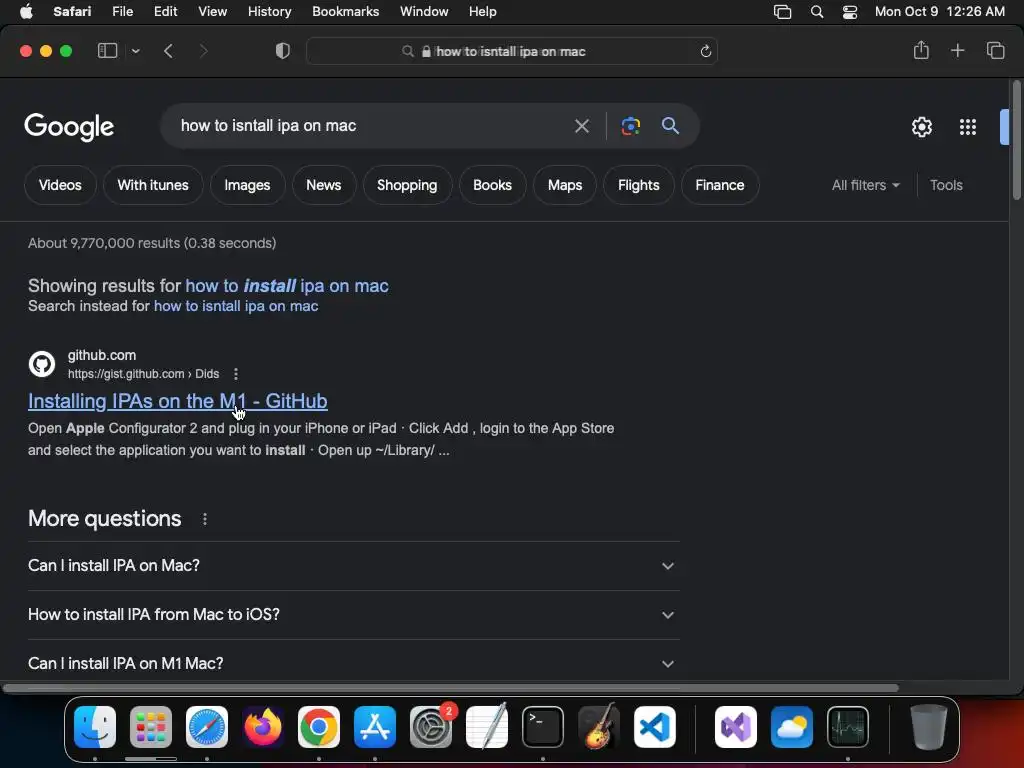1024x768 pixels.
Task: Switch to News results
Action: pos(324,185)
